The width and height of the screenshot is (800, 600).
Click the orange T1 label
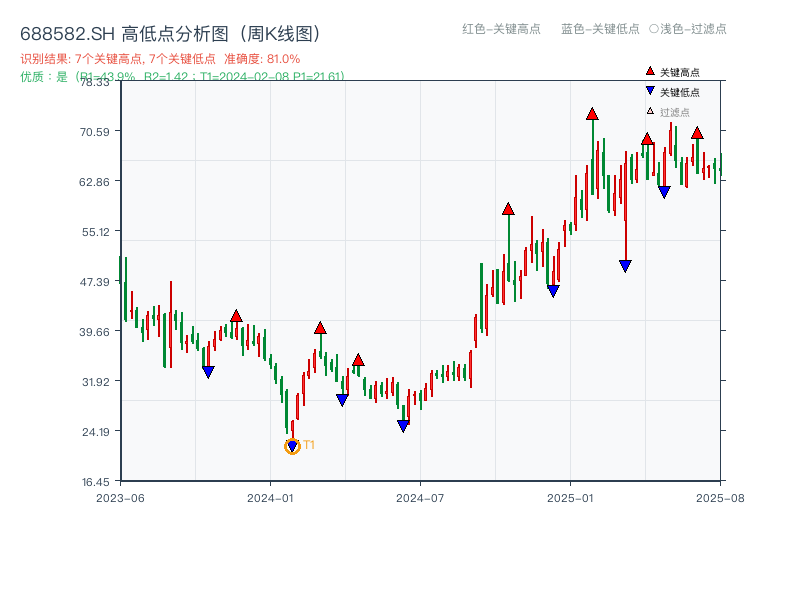(x=309, y=445)
